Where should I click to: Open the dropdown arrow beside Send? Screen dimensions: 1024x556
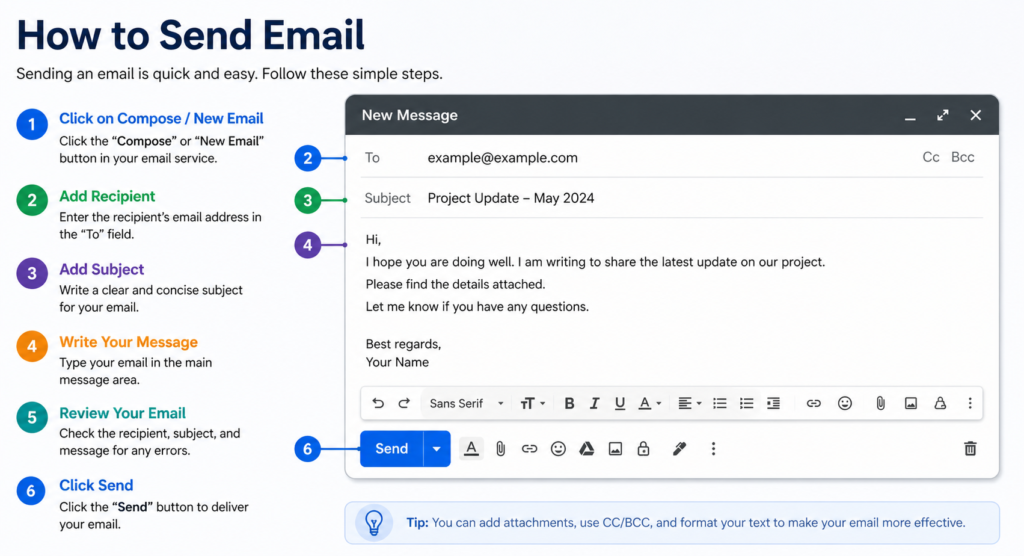coord(437,449)
